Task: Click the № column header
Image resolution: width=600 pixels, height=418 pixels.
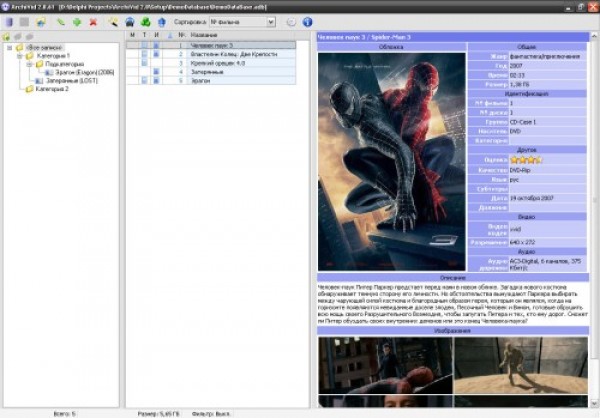Action: 180,36
